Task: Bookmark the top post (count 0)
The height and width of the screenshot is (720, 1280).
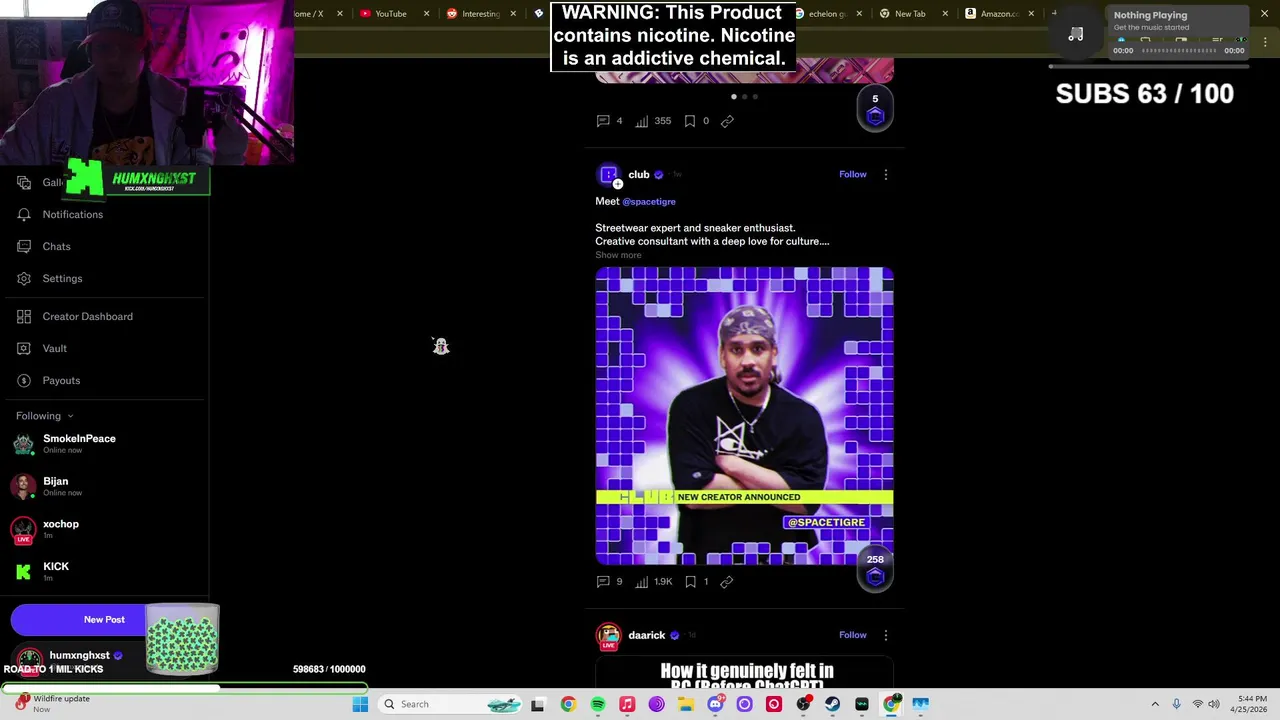Action: coord(690,121)
